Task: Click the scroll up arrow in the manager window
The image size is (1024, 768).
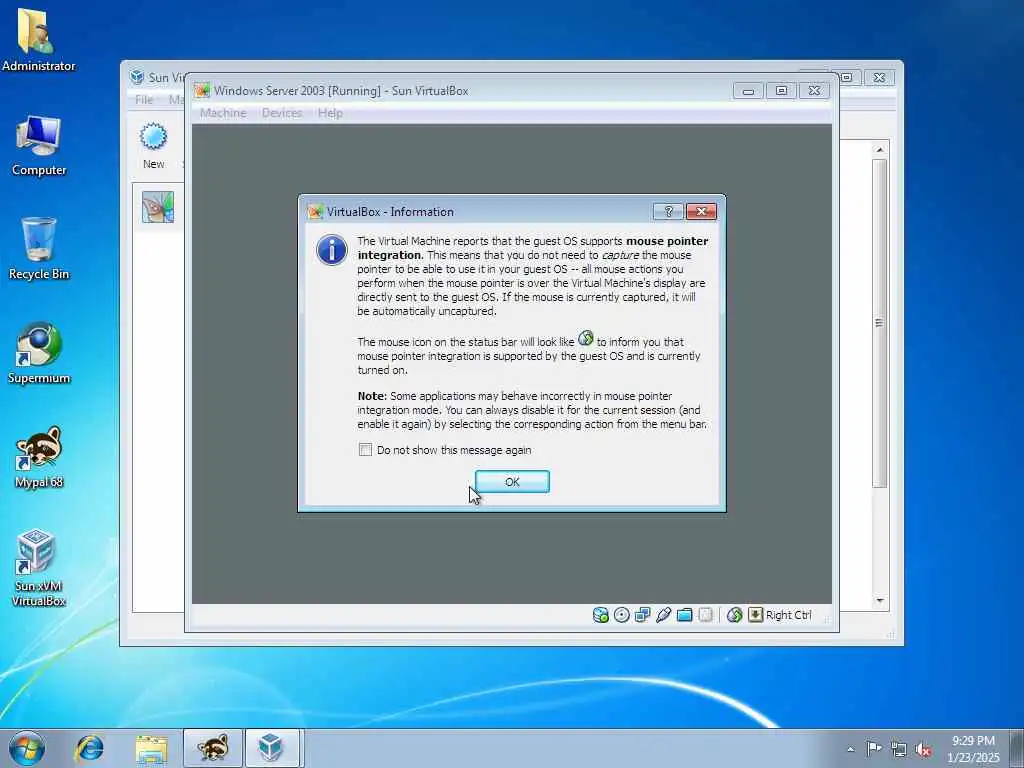Action: [x=880, y=150]
